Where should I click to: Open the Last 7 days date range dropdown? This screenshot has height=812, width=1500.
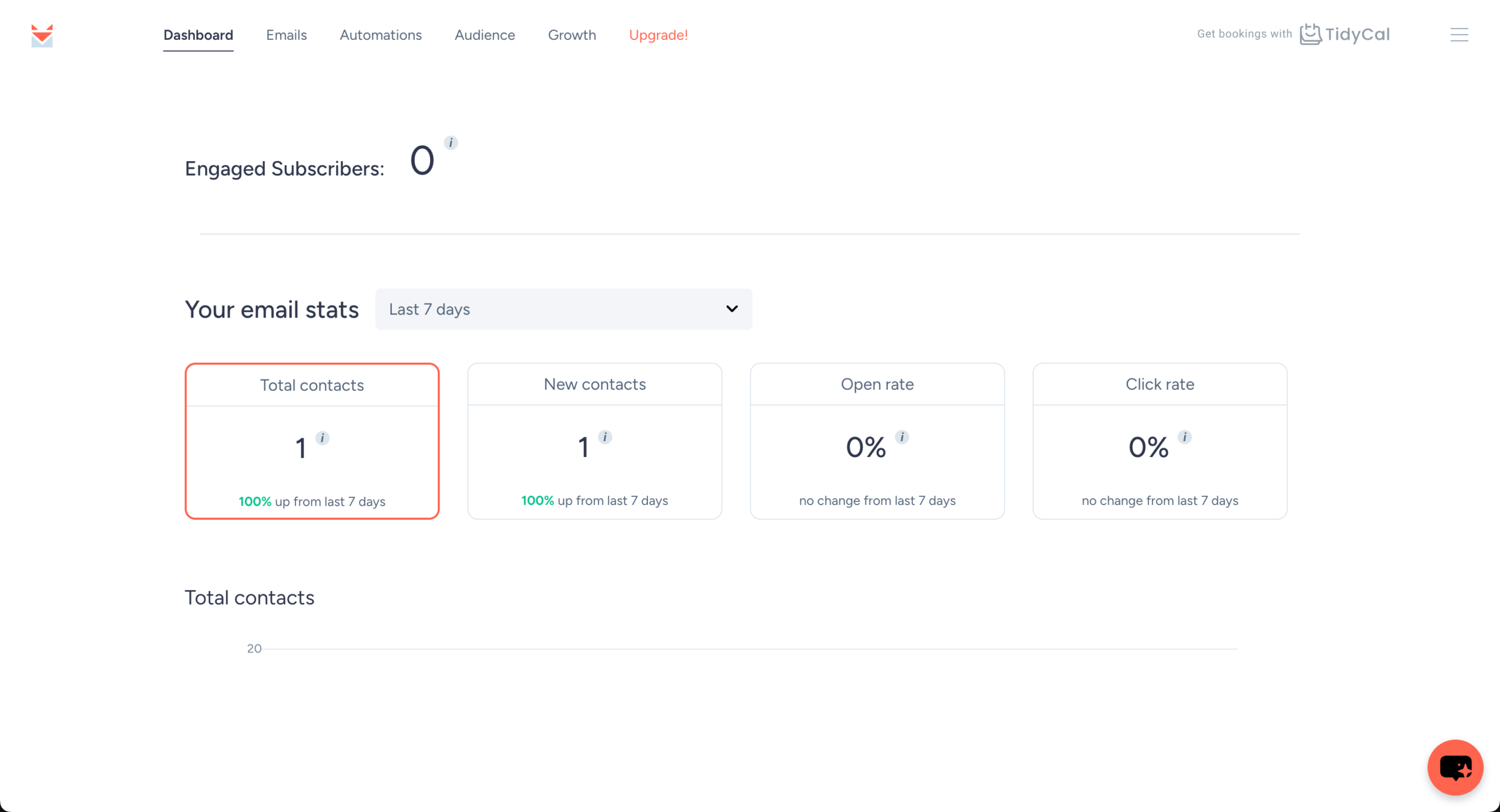coord(563,309)
